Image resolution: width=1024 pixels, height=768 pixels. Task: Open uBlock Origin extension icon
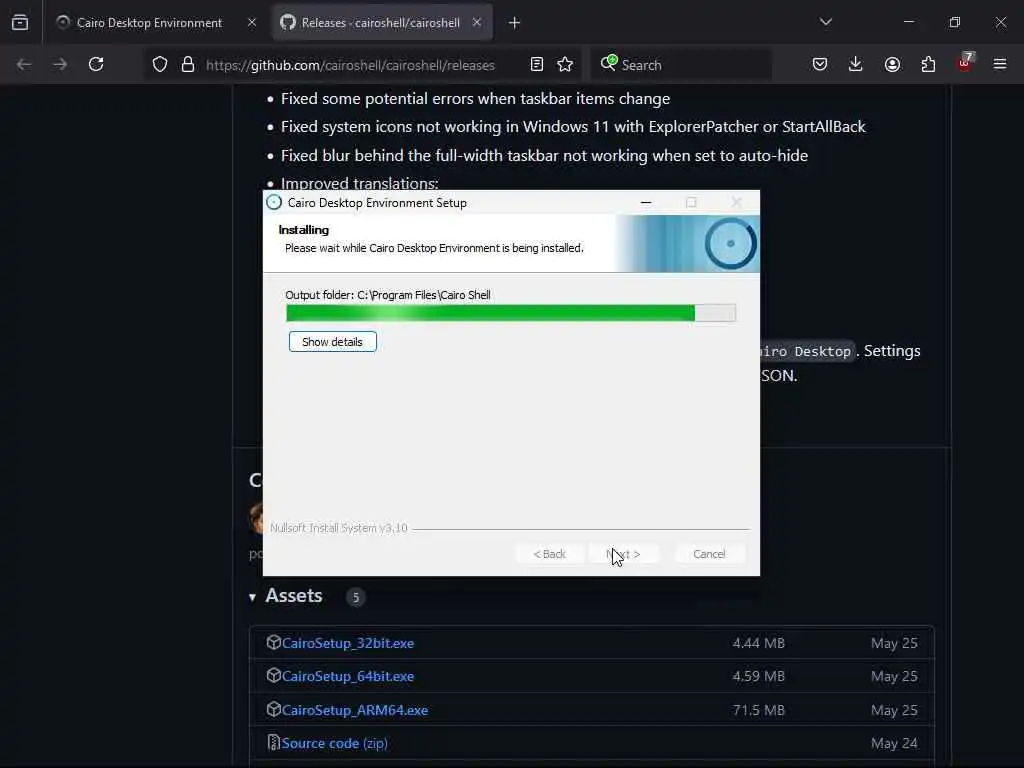tap(965, 63)
